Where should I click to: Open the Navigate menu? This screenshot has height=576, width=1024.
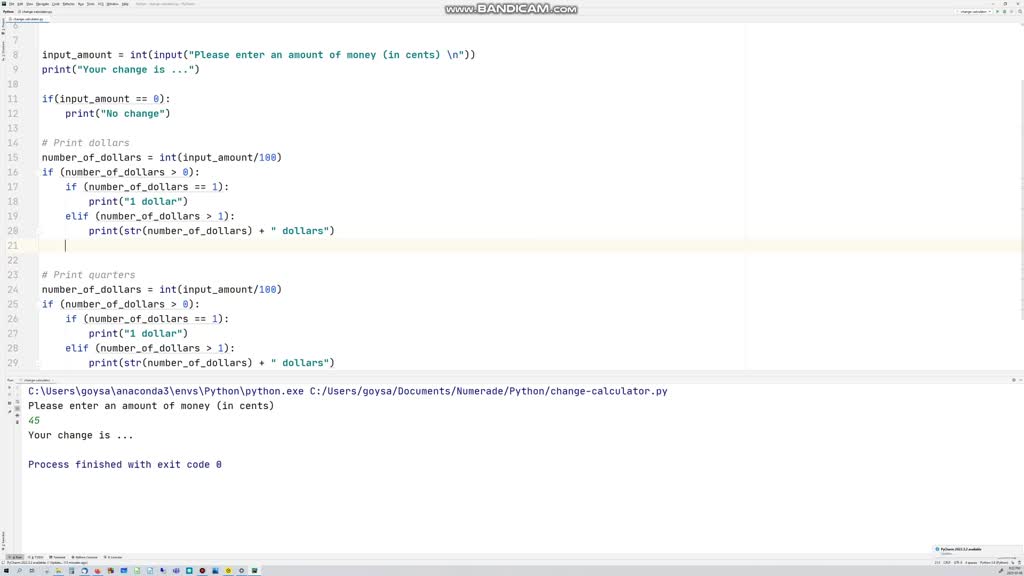[42, 4]
